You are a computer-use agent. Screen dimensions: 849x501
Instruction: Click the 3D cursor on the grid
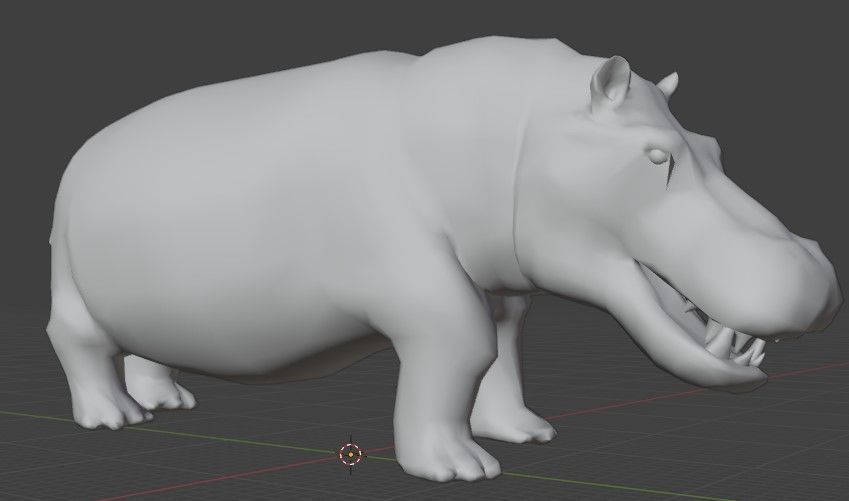coord(350,454)
